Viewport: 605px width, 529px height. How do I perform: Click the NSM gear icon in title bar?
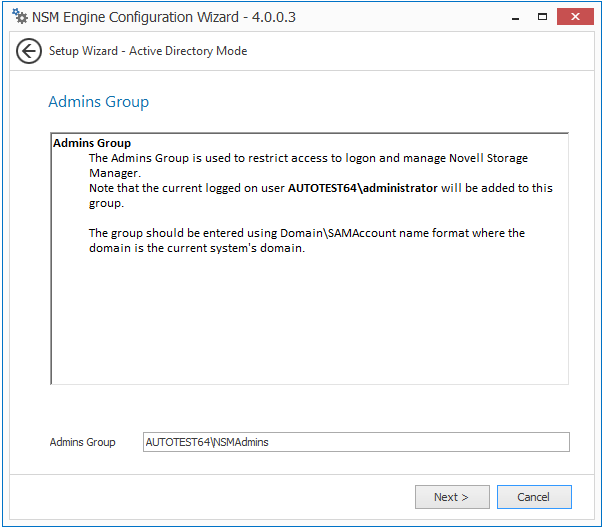[x=20, y=17]
